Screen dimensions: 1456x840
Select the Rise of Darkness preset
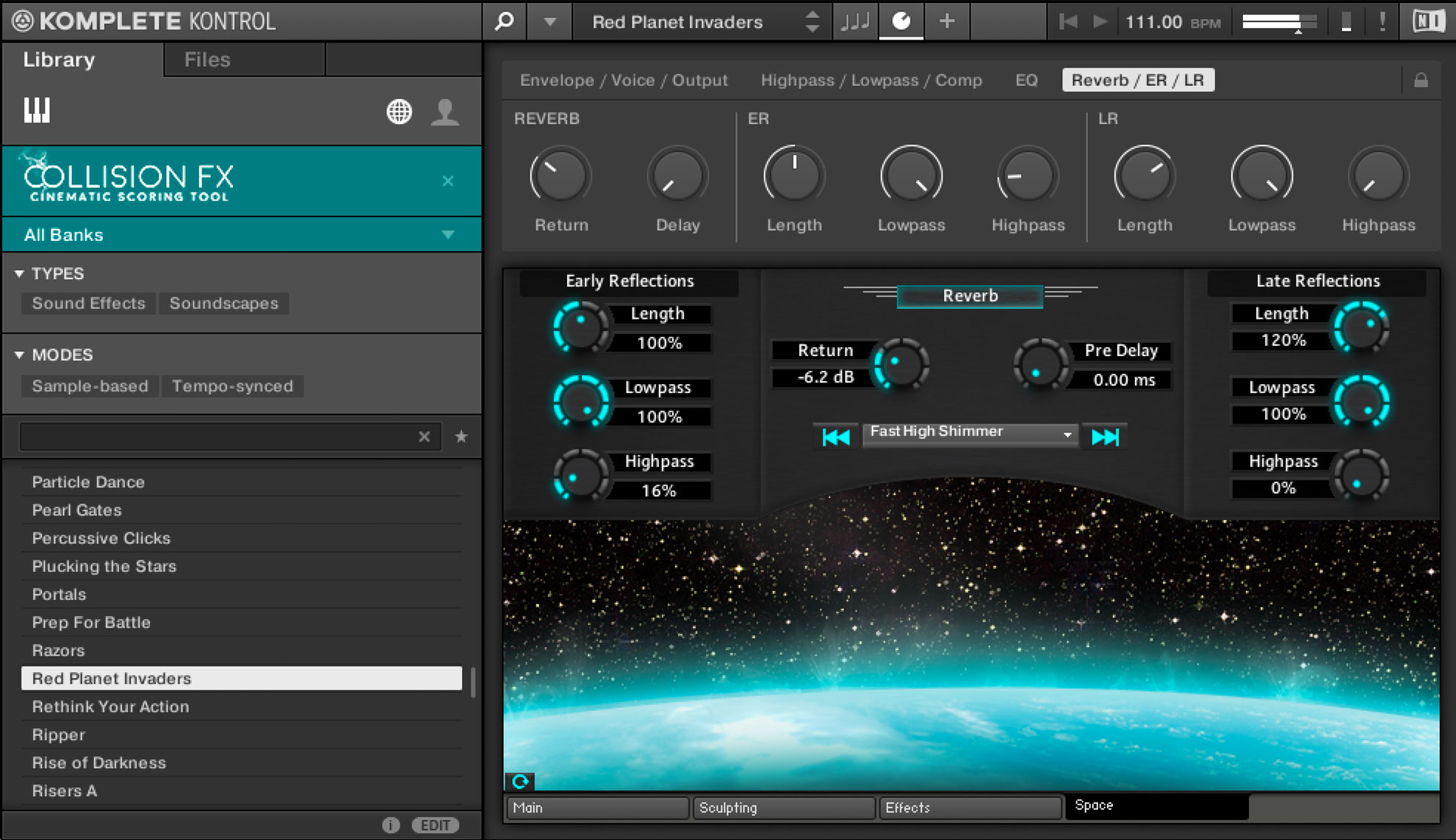tap(99, 763)
